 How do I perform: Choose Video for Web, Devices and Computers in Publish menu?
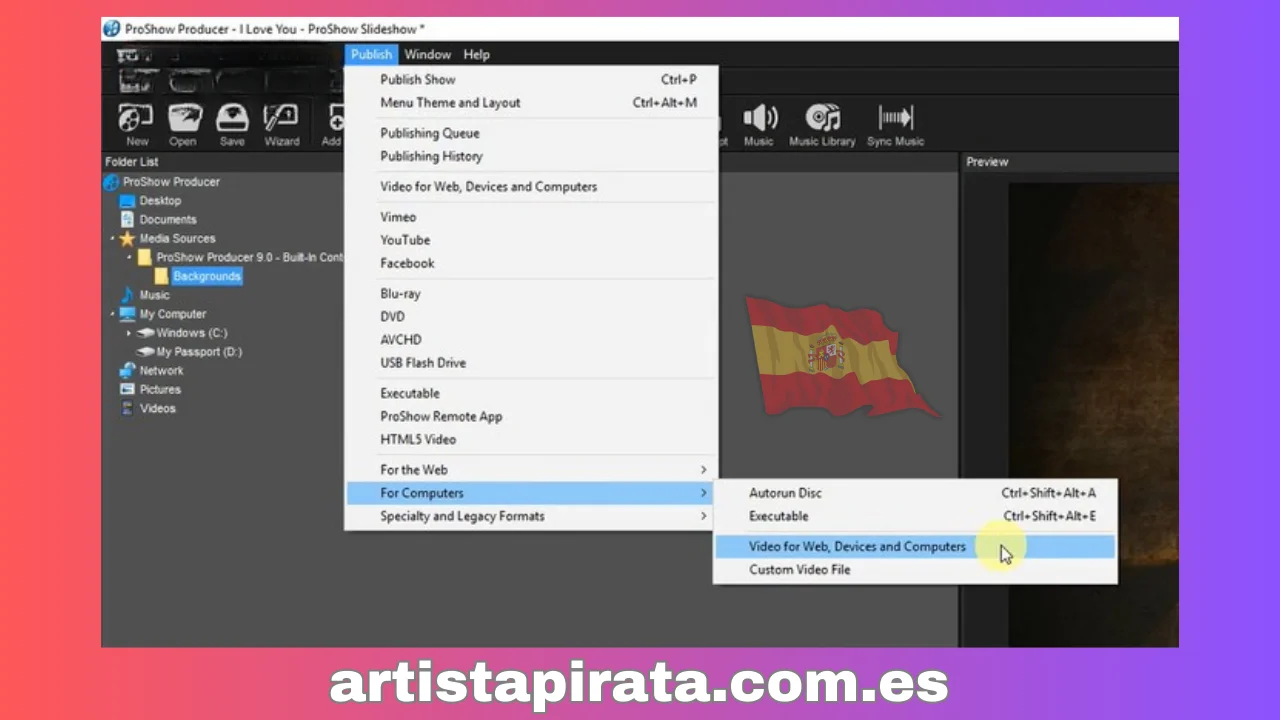click(531, 187)
